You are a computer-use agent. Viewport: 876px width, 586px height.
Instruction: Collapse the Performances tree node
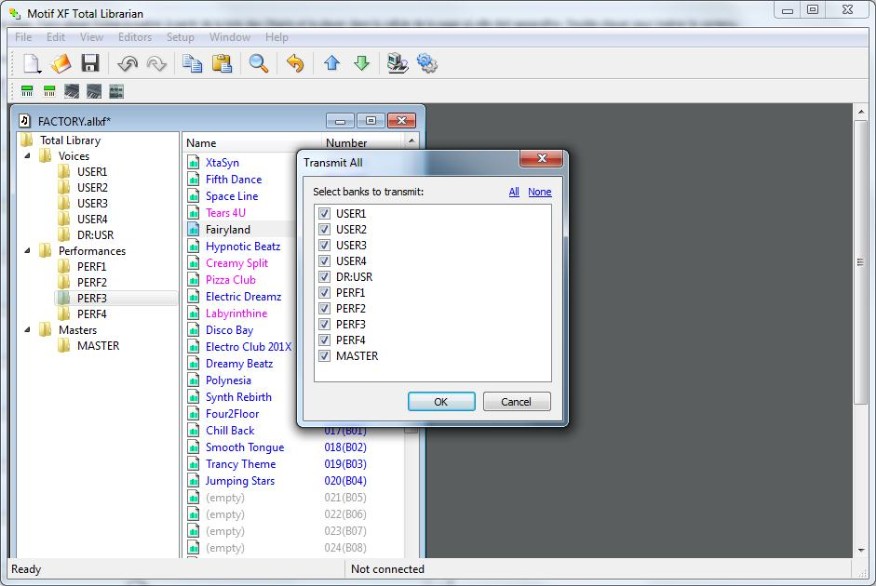click(x=27, y=251)
